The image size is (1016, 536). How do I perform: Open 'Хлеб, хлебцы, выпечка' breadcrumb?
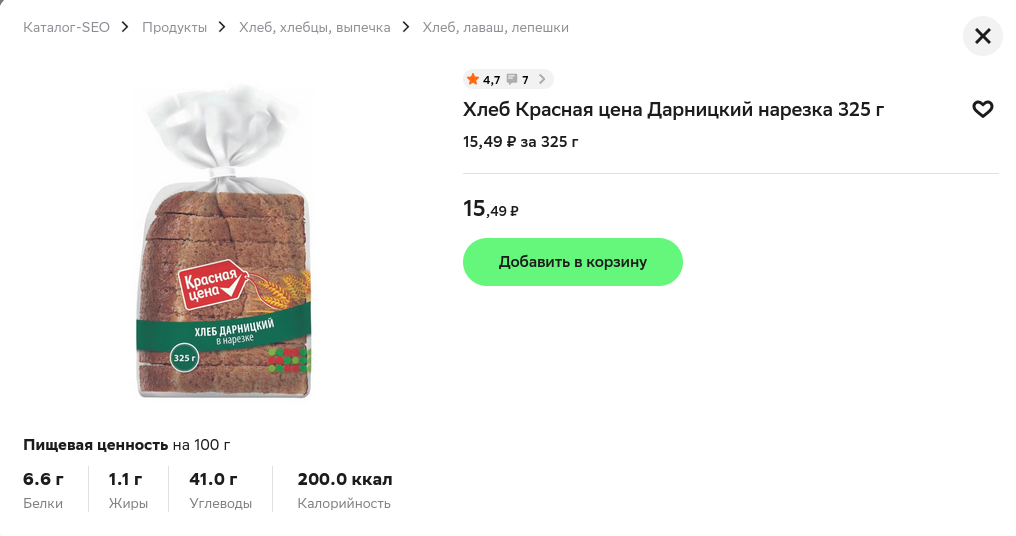tap(315, 27)
